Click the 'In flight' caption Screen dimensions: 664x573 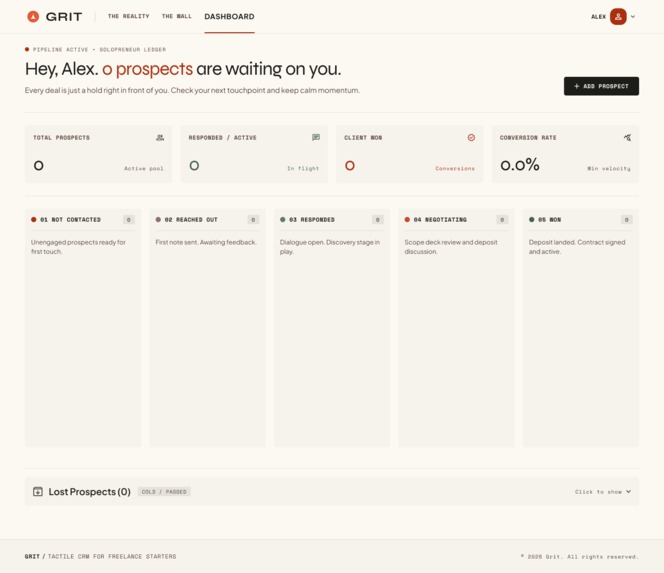303,169
